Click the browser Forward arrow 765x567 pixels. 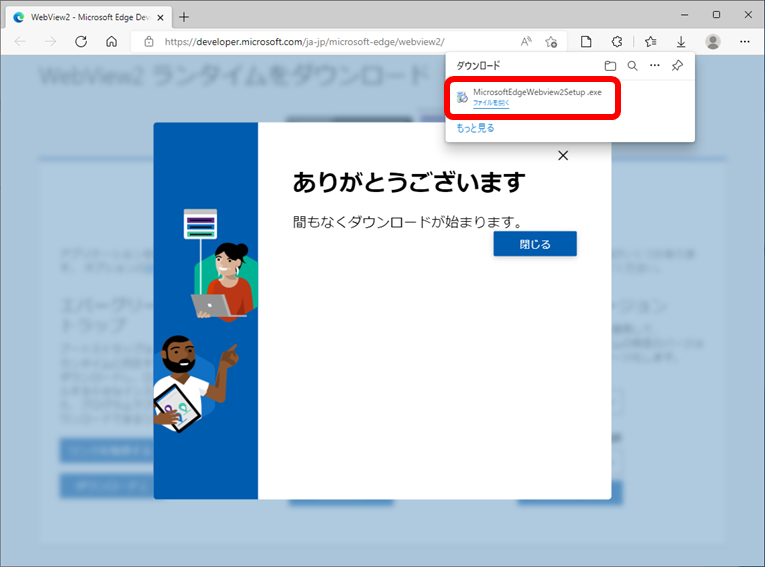(50, 41)
